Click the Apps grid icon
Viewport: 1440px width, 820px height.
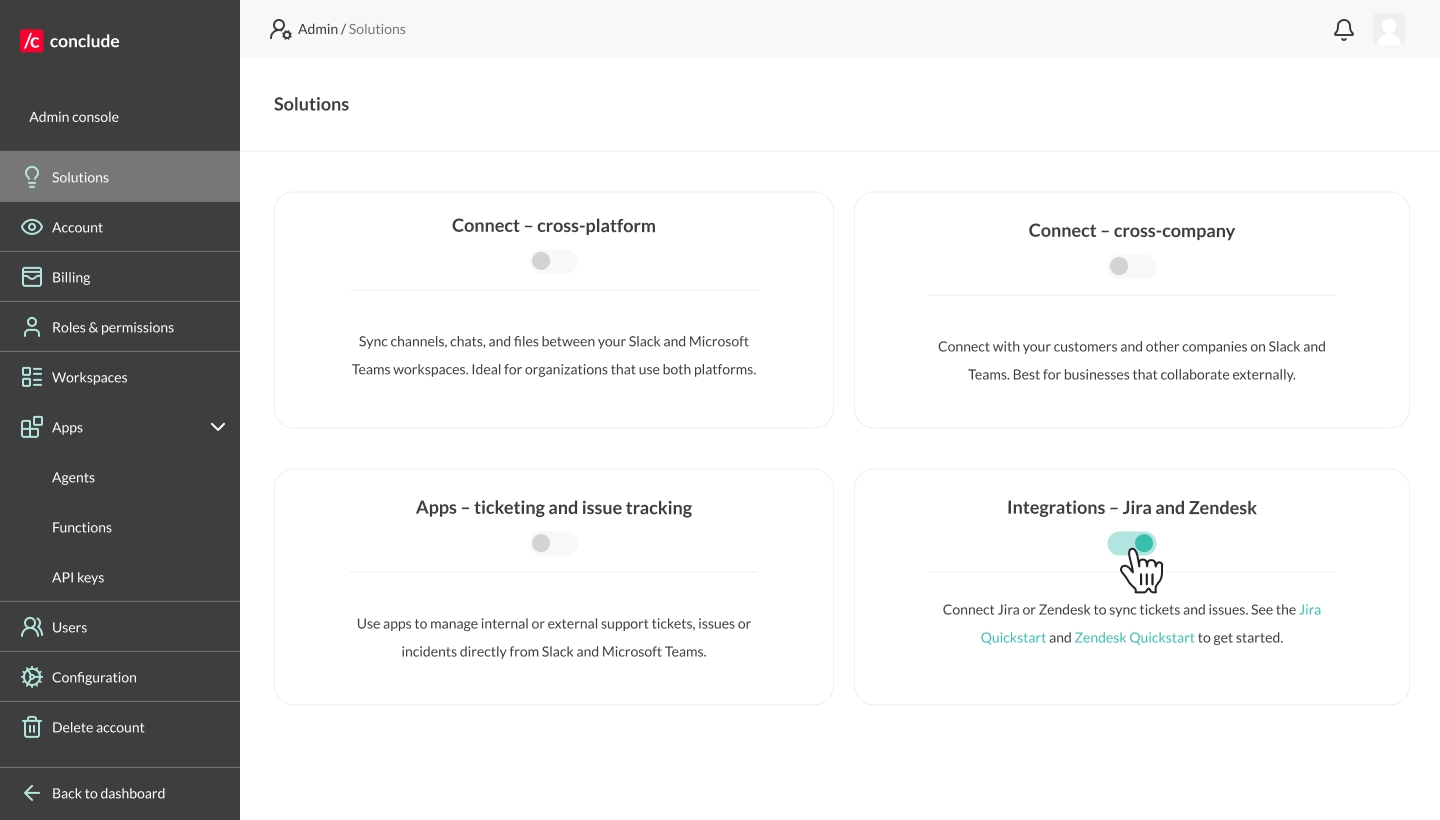32,427
